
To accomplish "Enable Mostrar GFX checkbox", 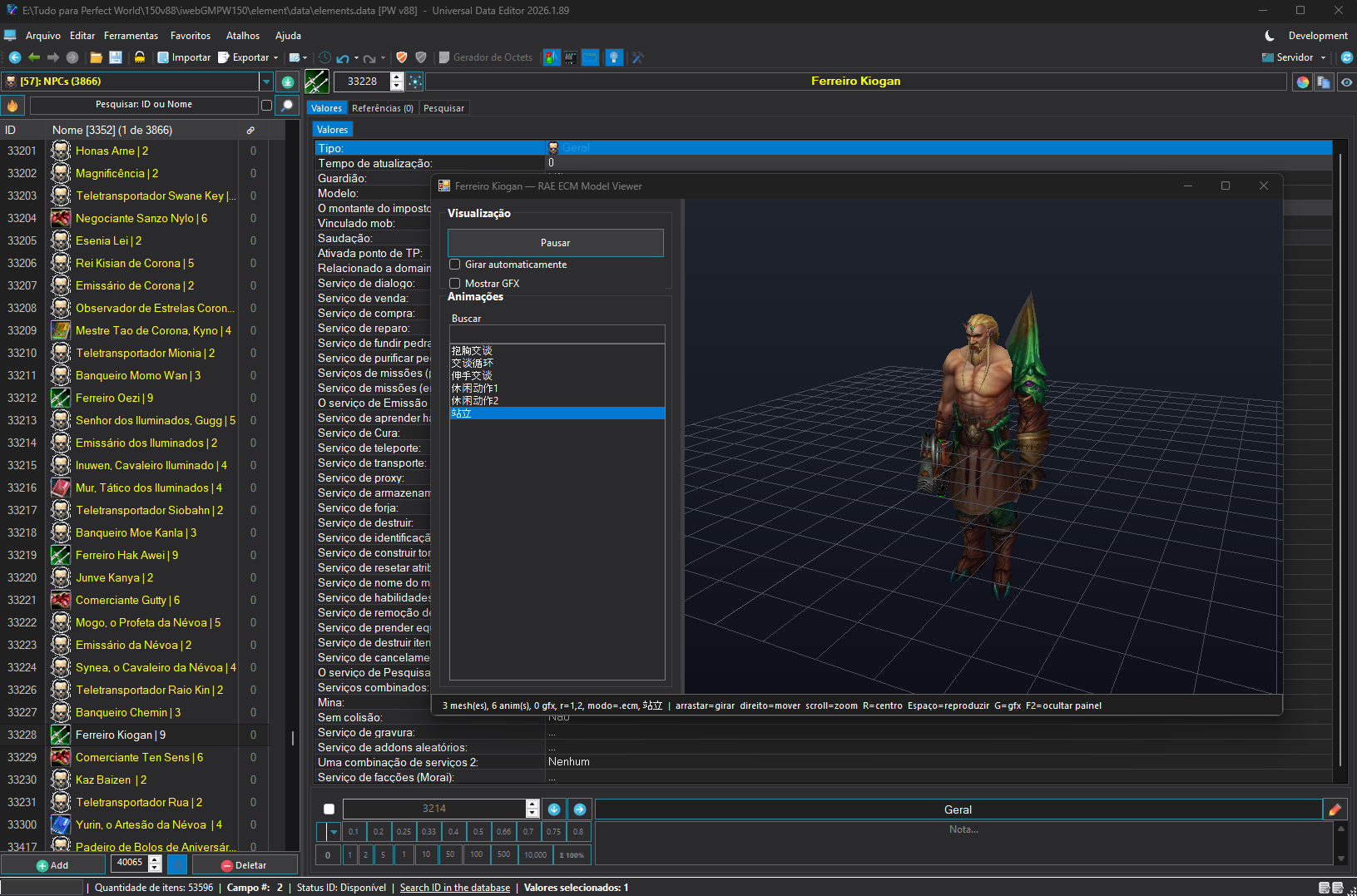I will [x=455, y=284].
